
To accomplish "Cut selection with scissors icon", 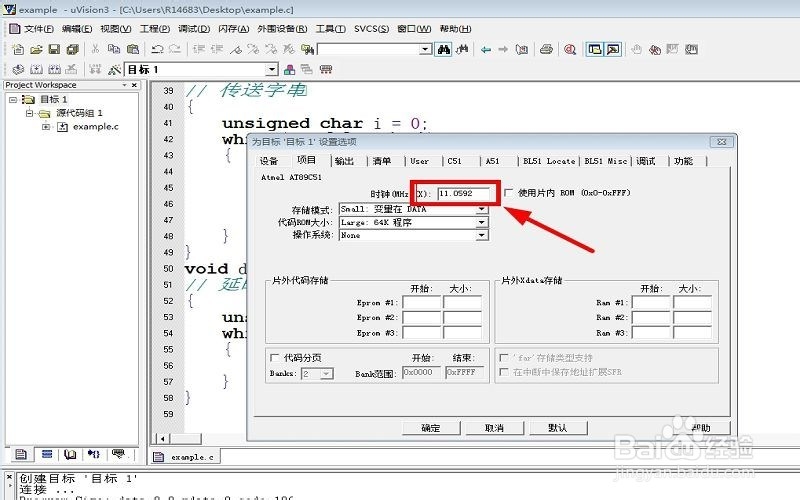I will tap(95, 49).
